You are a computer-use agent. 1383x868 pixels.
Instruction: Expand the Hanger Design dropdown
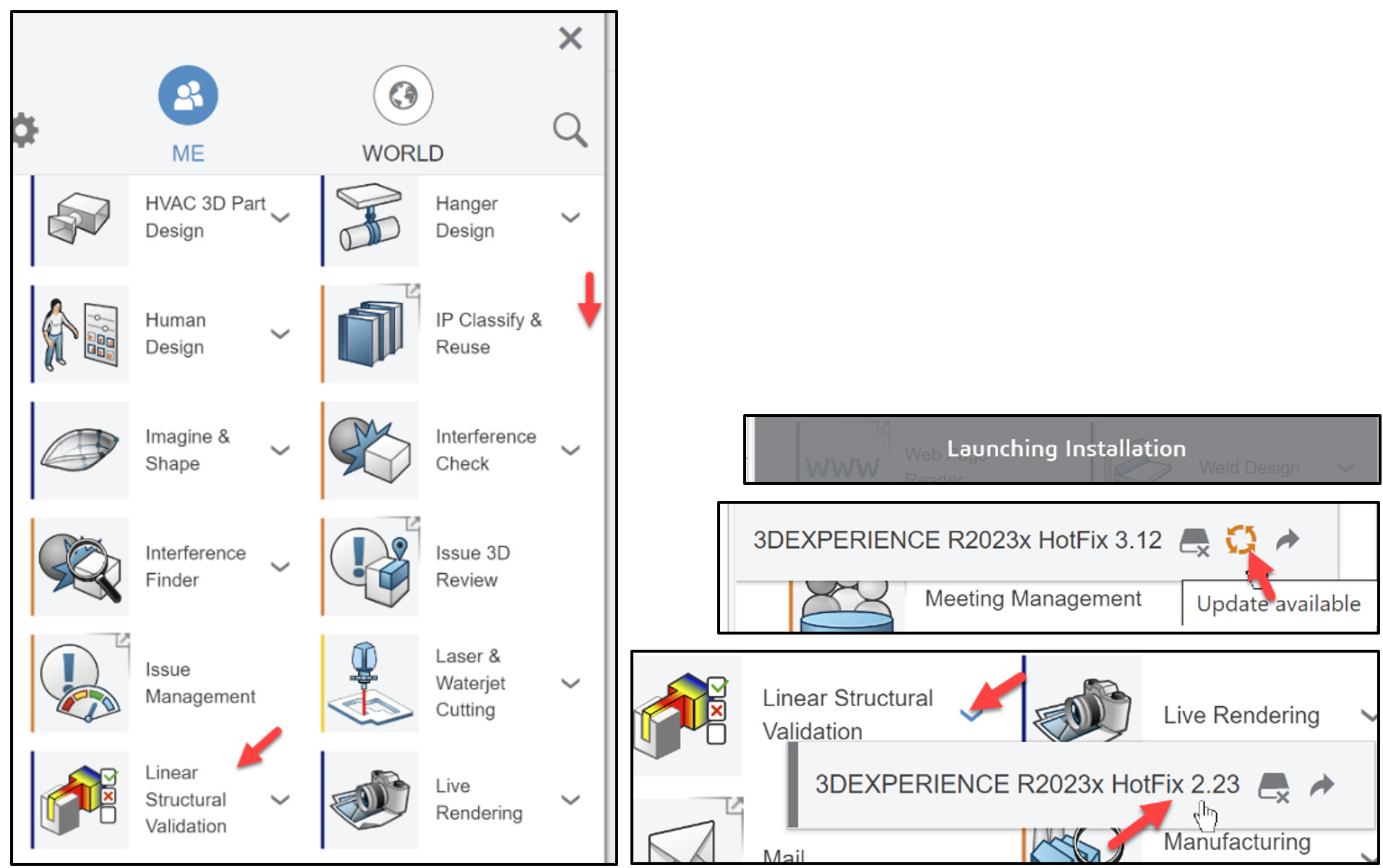[572, 218]
